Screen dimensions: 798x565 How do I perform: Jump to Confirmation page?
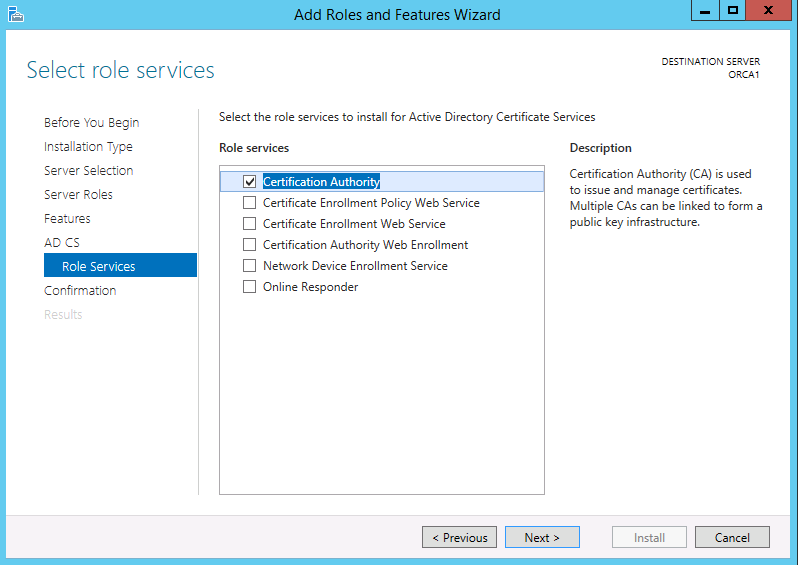click(80, 291)
